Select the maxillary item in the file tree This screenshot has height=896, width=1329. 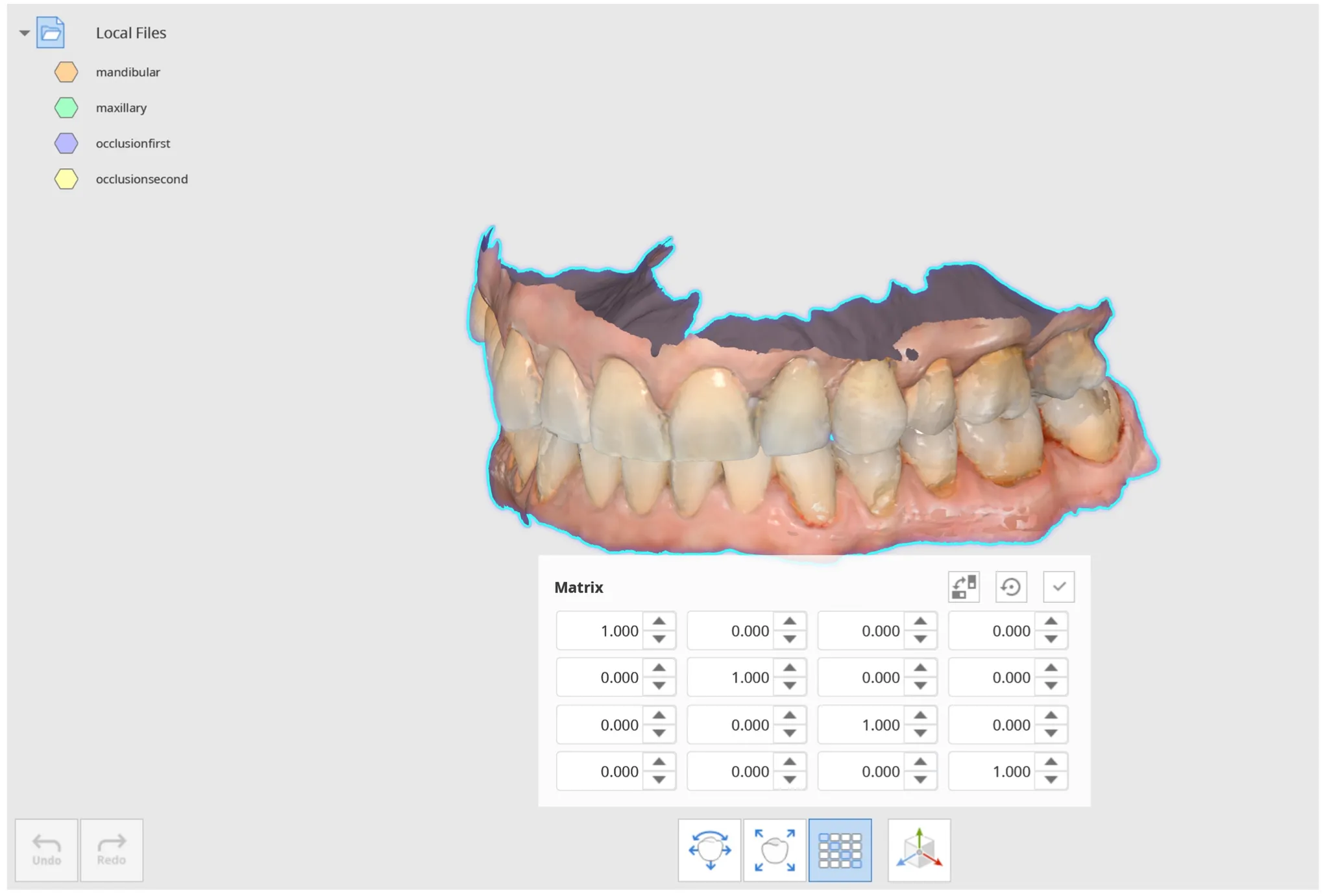click(121, 108)
